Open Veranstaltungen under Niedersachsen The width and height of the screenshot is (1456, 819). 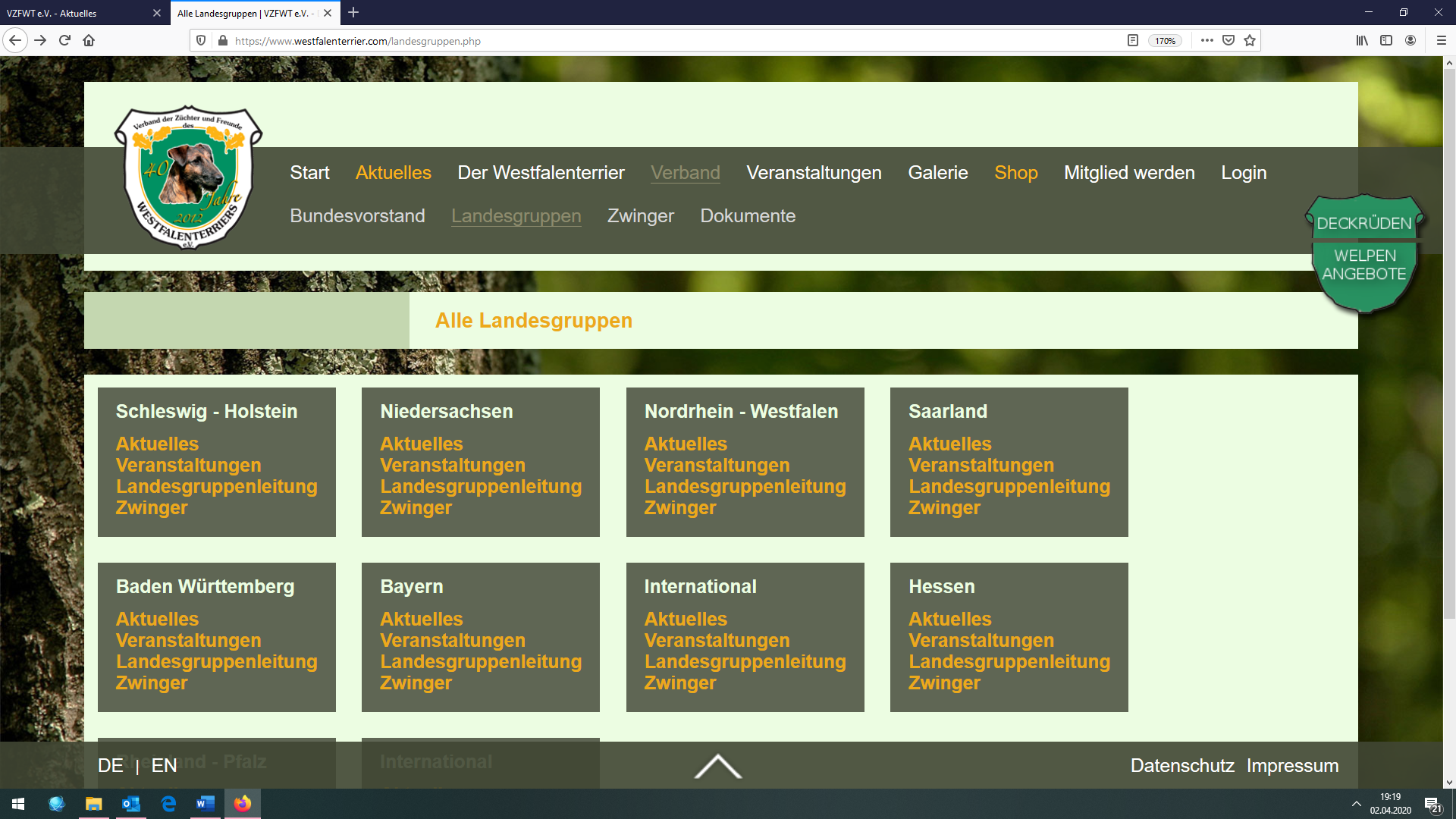pos(453,465)
